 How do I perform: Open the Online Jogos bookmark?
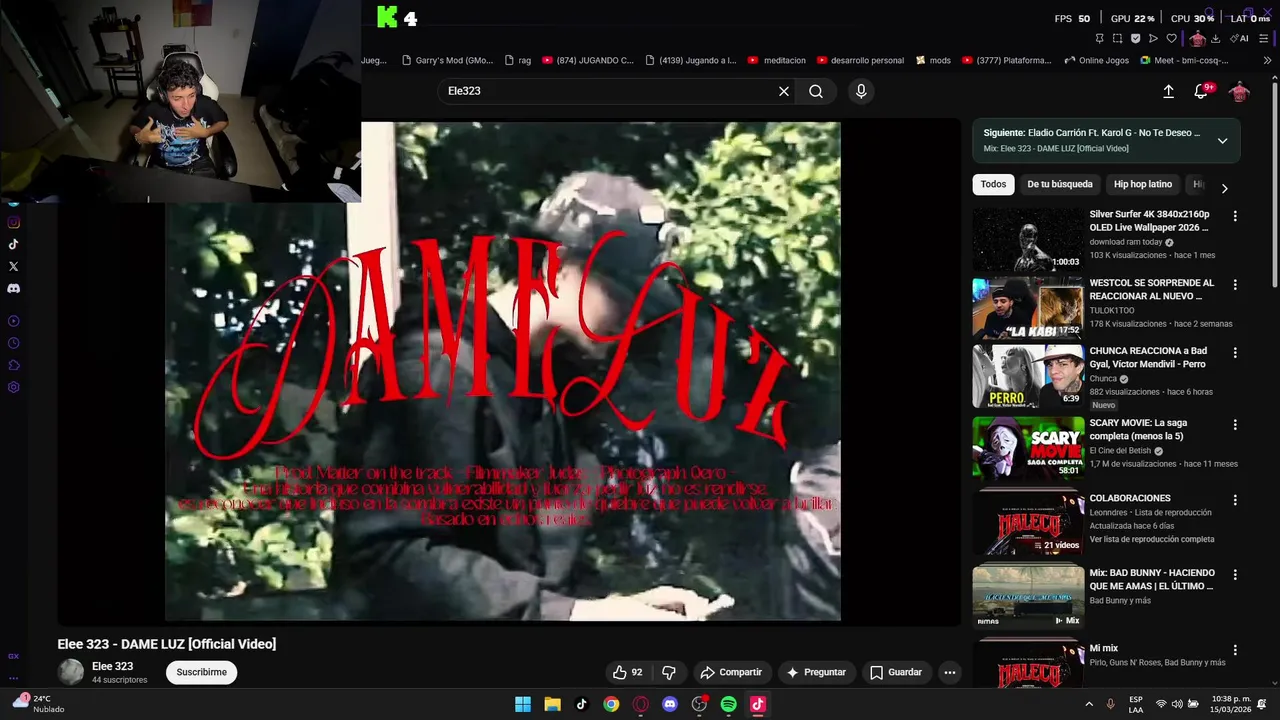click(1096, 60)
